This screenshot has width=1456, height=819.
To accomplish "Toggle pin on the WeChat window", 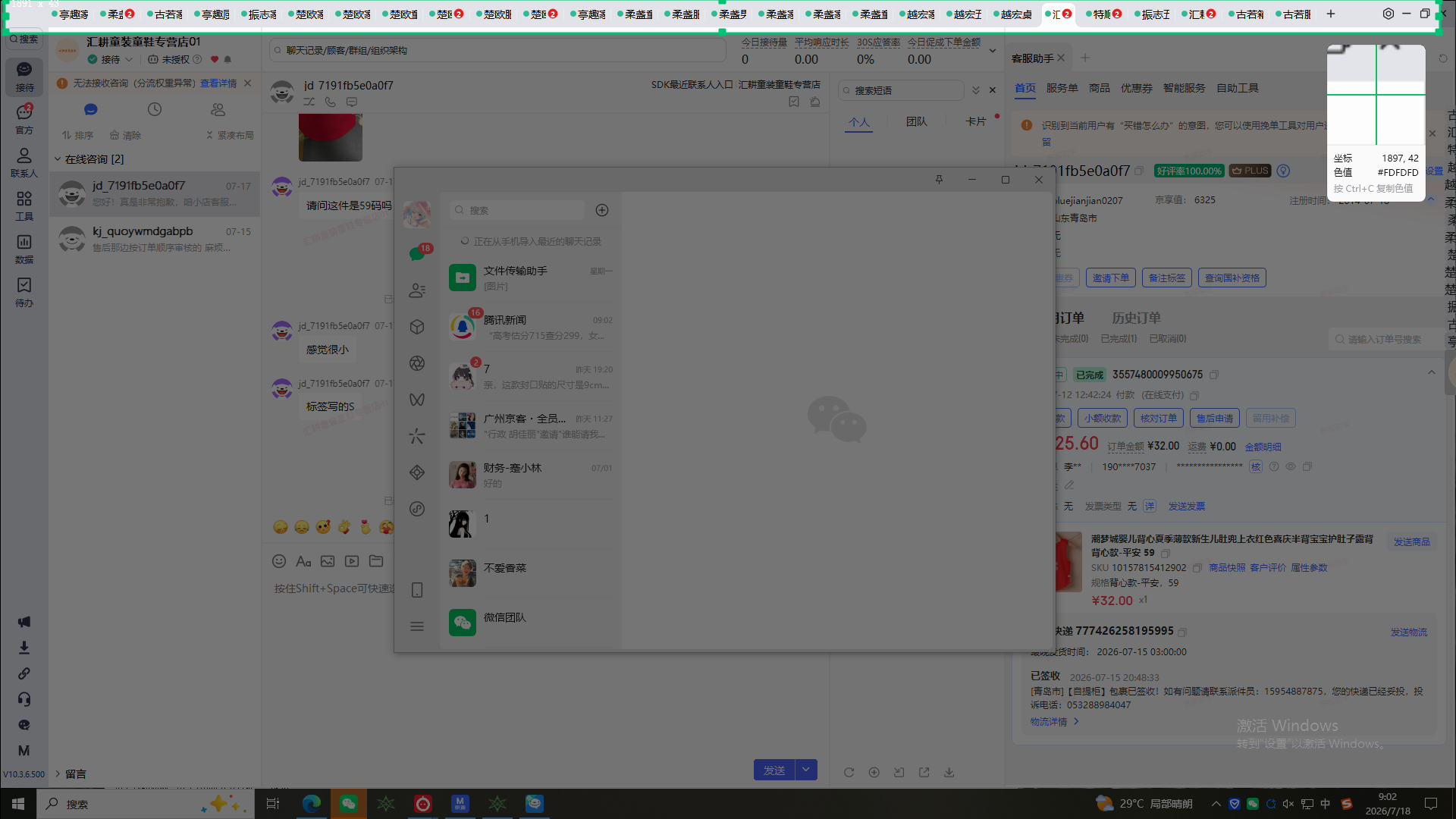I will [939, 180].
